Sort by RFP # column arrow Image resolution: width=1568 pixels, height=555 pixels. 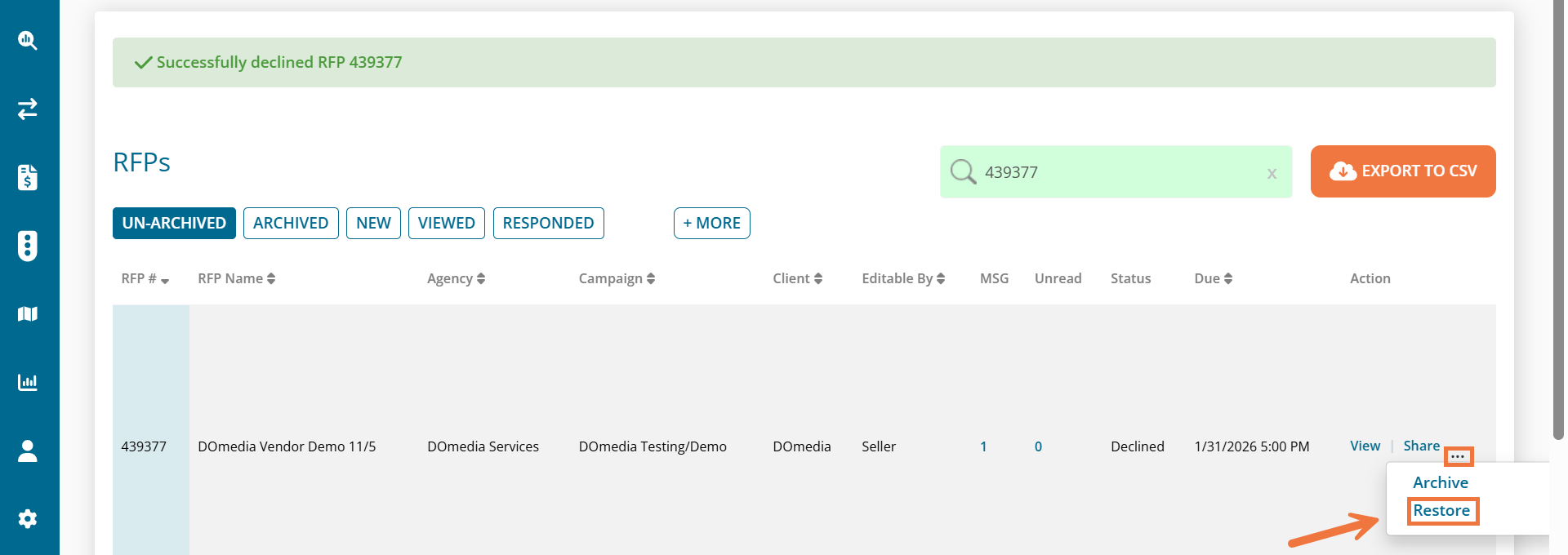[165, 280]
